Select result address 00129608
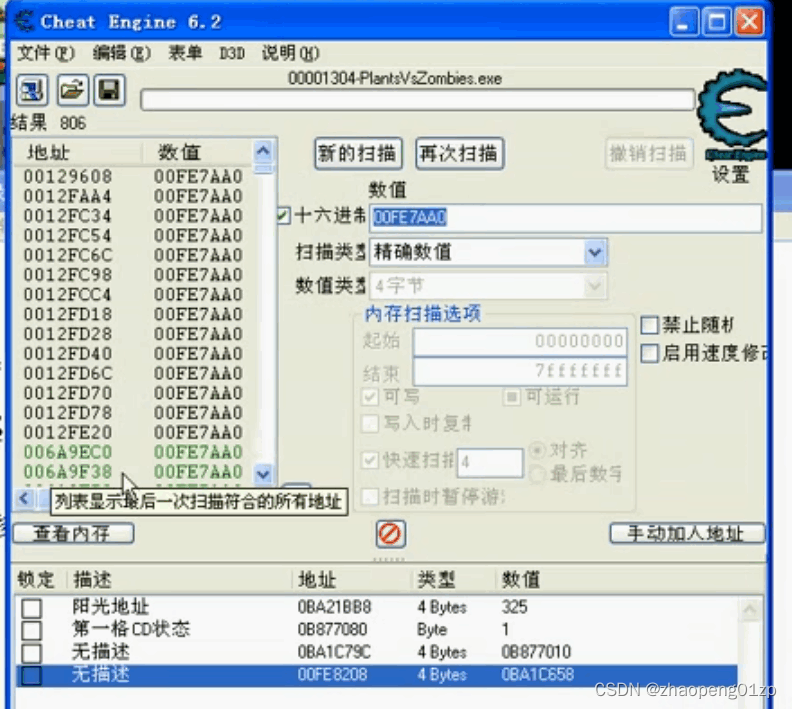The height and width of the screenshot is (709, 792). point(68,177)
